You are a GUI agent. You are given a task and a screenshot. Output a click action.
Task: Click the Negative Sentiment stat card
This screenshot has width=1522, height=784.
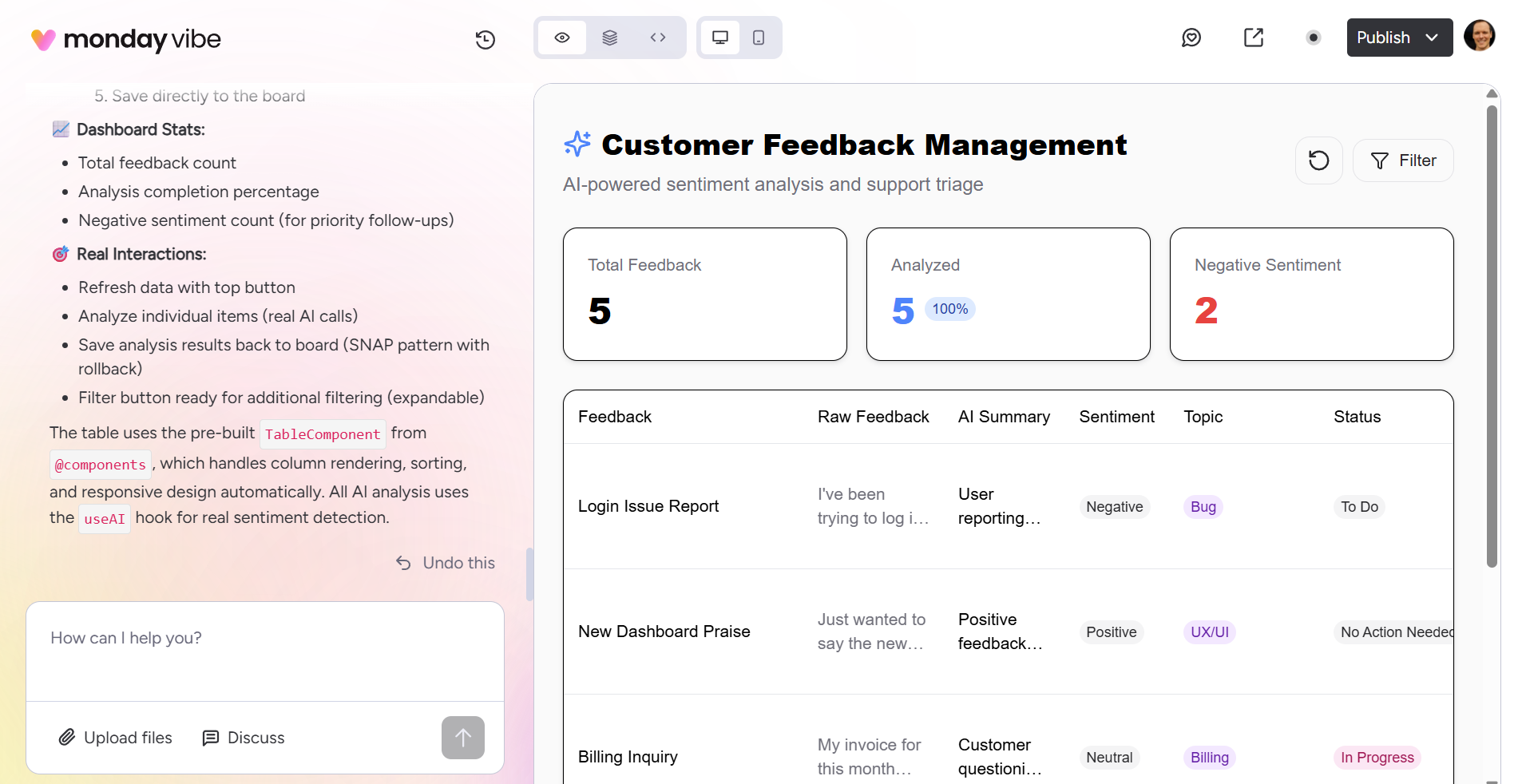1312,295
